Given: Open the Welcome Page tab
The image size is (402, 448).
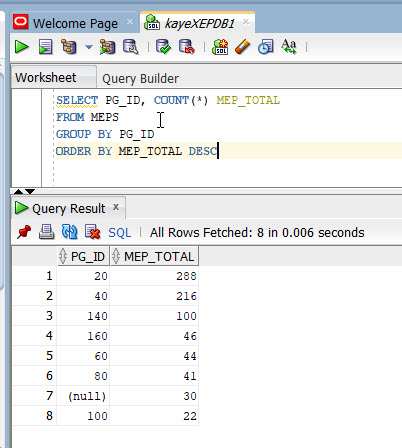Looking at the screenshot, I should tap(75, 24).
